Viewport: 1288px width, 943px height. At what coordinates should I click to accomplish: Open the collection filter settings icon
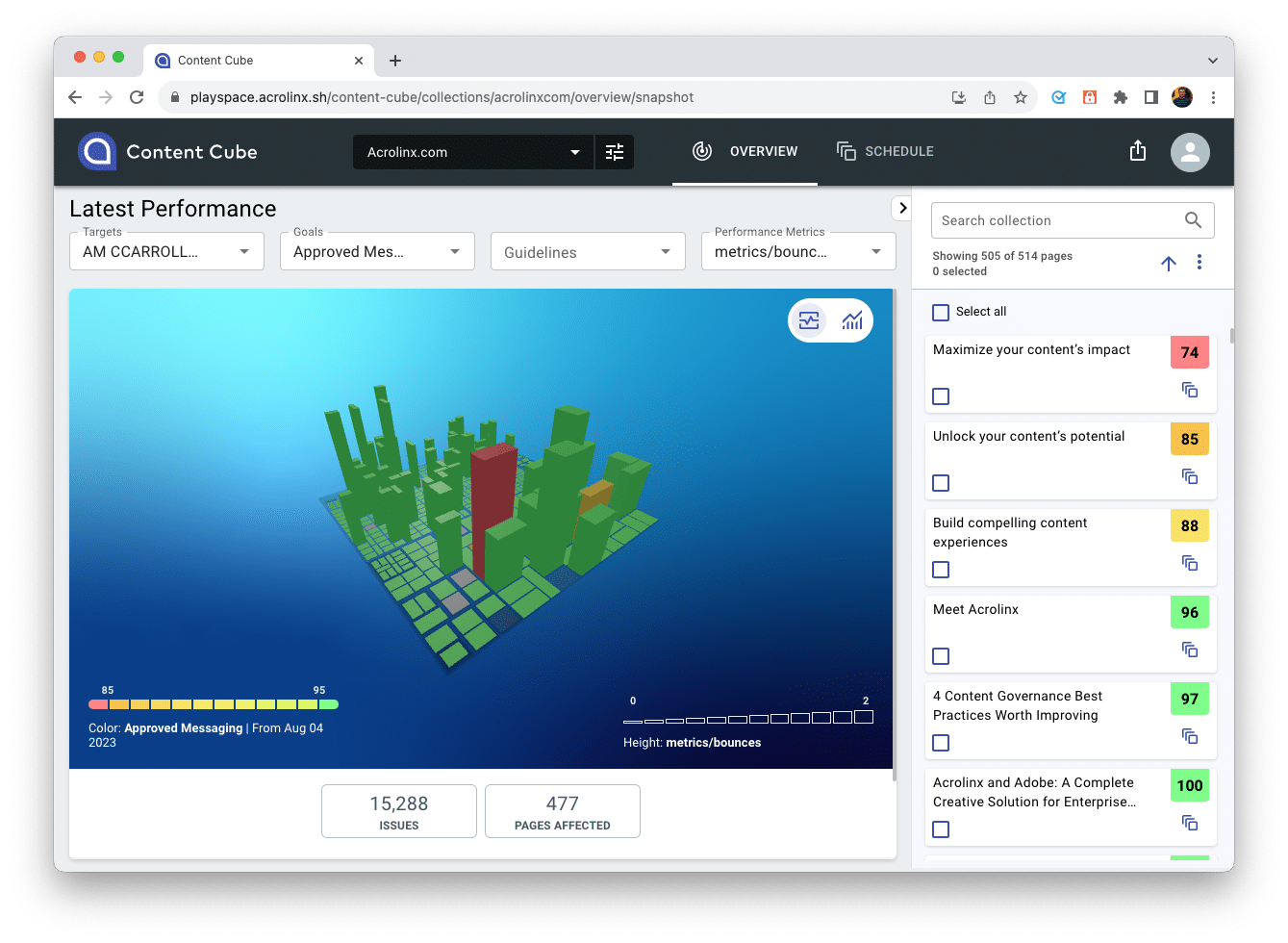click(x=615, y=152)
